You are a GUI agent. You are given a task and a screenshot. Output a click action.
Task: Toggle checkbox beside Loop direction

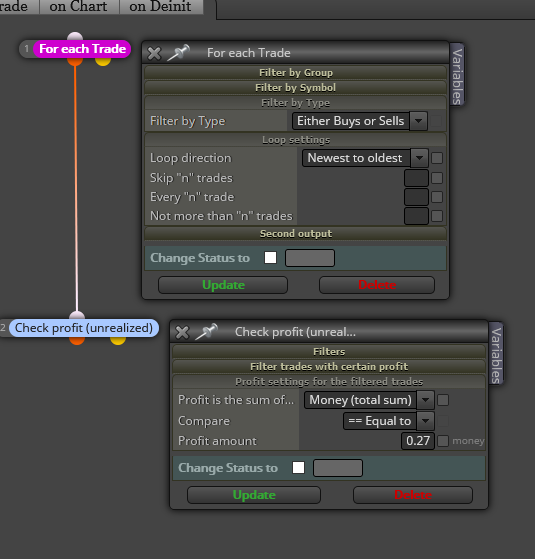tap(437, 158)
